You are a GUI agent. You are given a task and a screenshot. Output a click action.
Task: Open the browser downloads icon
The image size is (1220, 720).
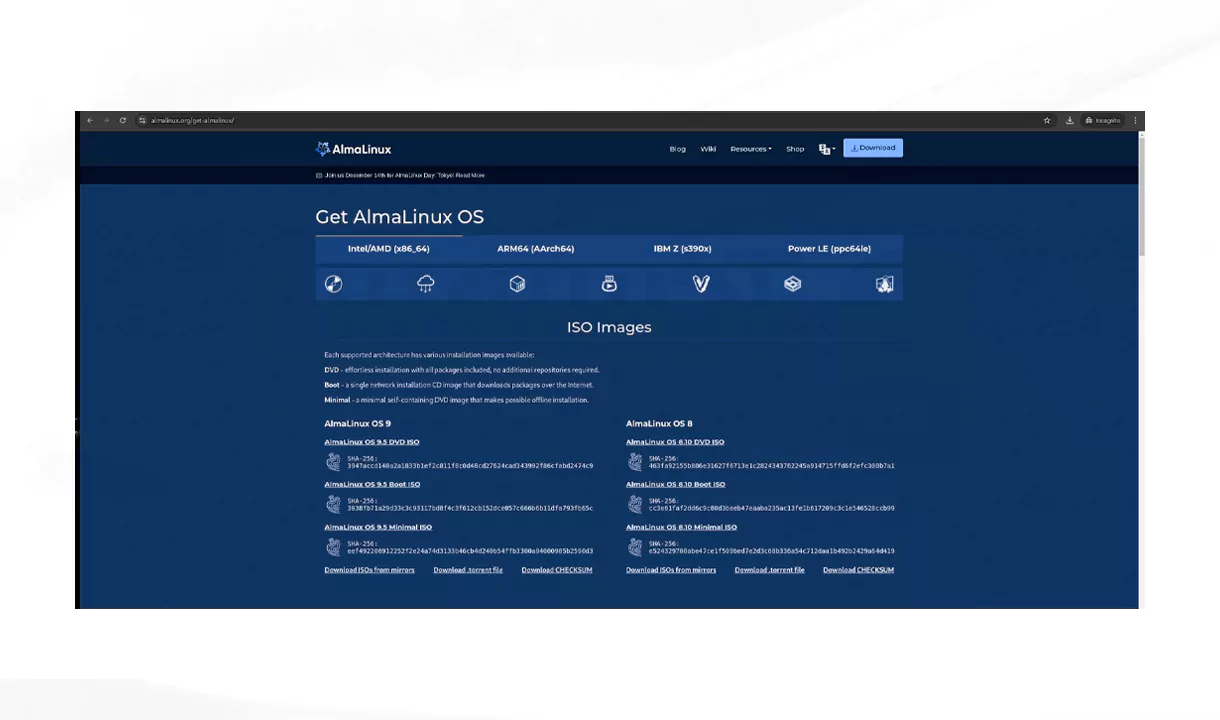tap(1069, 121)
